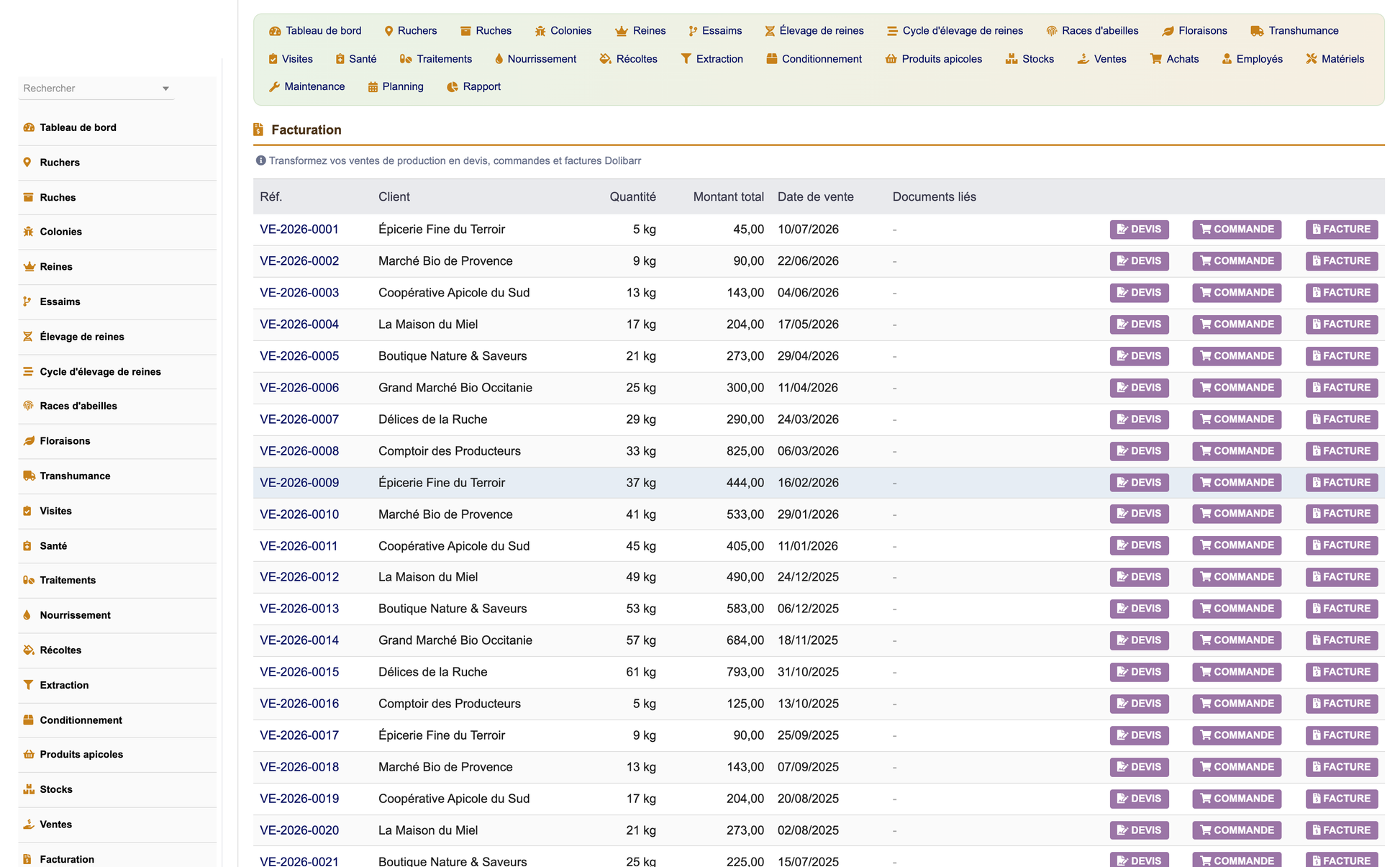Click the Planning calendar icon in top navigation
The image size is (1400, 867).
click(373, 87)
